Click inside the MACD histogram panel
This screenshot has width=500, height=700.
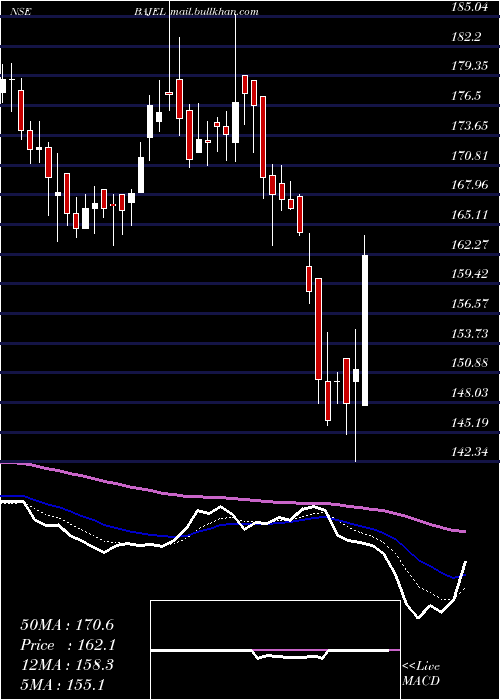[x=275, y=650]
